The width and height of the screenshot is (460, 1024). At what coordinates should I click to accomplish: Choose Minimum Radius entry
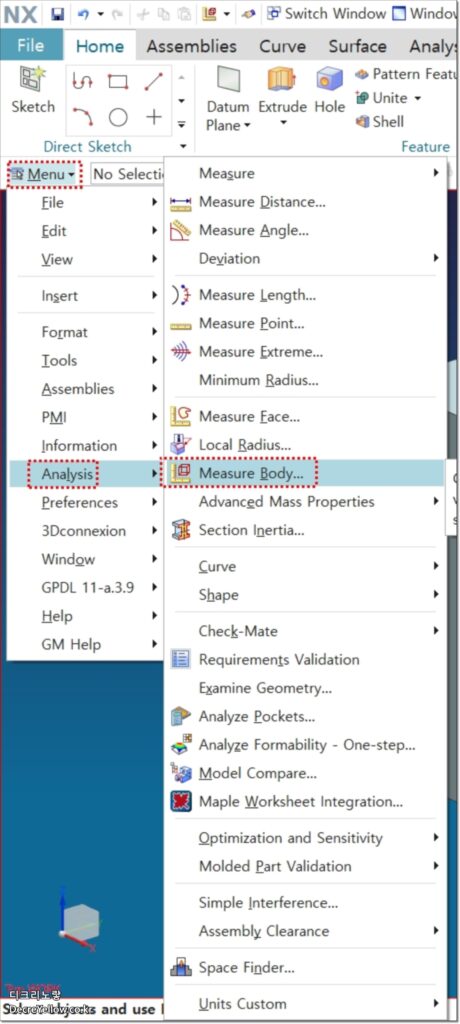coord(305,380)
